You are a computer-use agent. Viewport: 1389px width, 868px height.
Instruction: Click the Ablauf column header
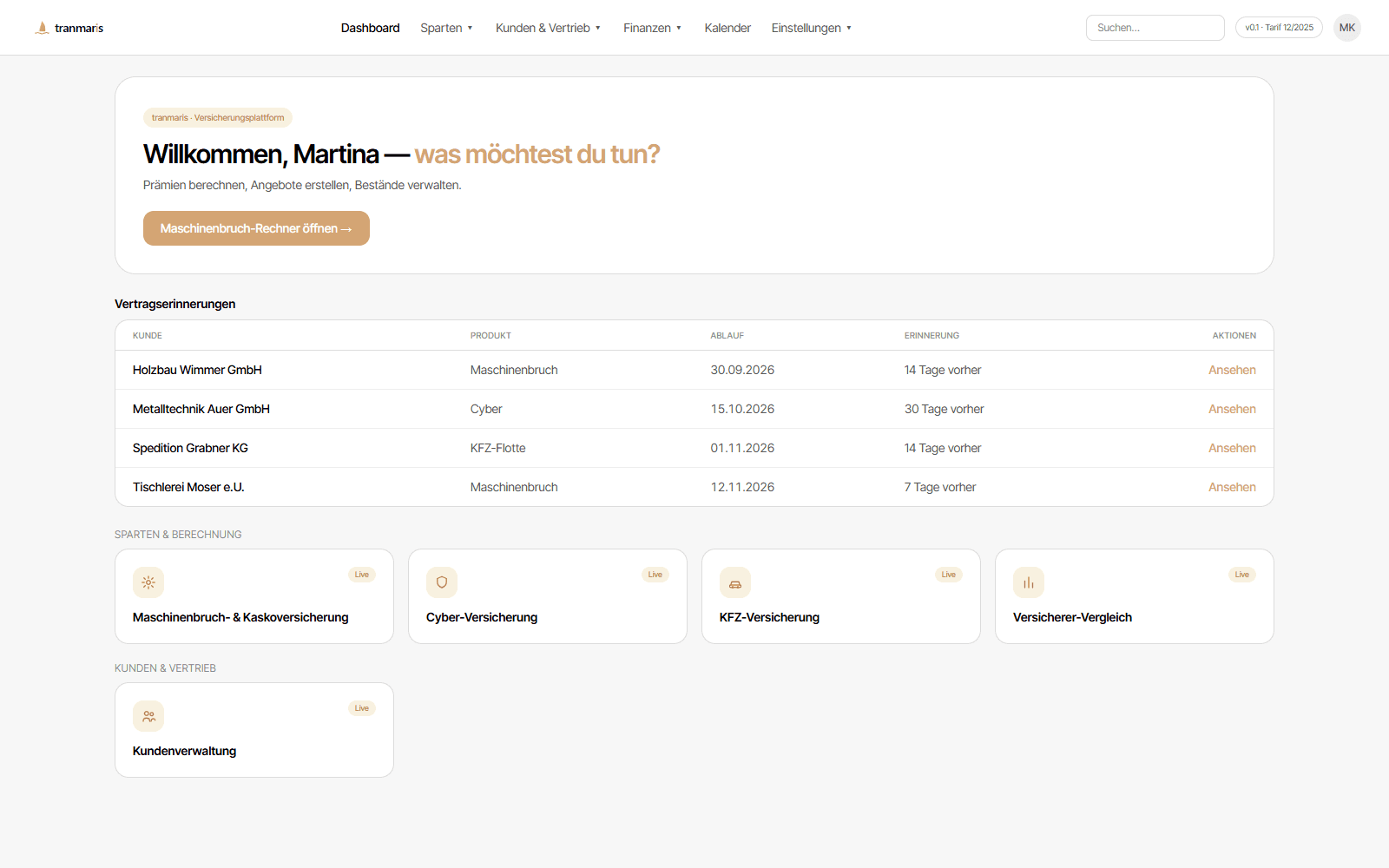pos(727,336)
